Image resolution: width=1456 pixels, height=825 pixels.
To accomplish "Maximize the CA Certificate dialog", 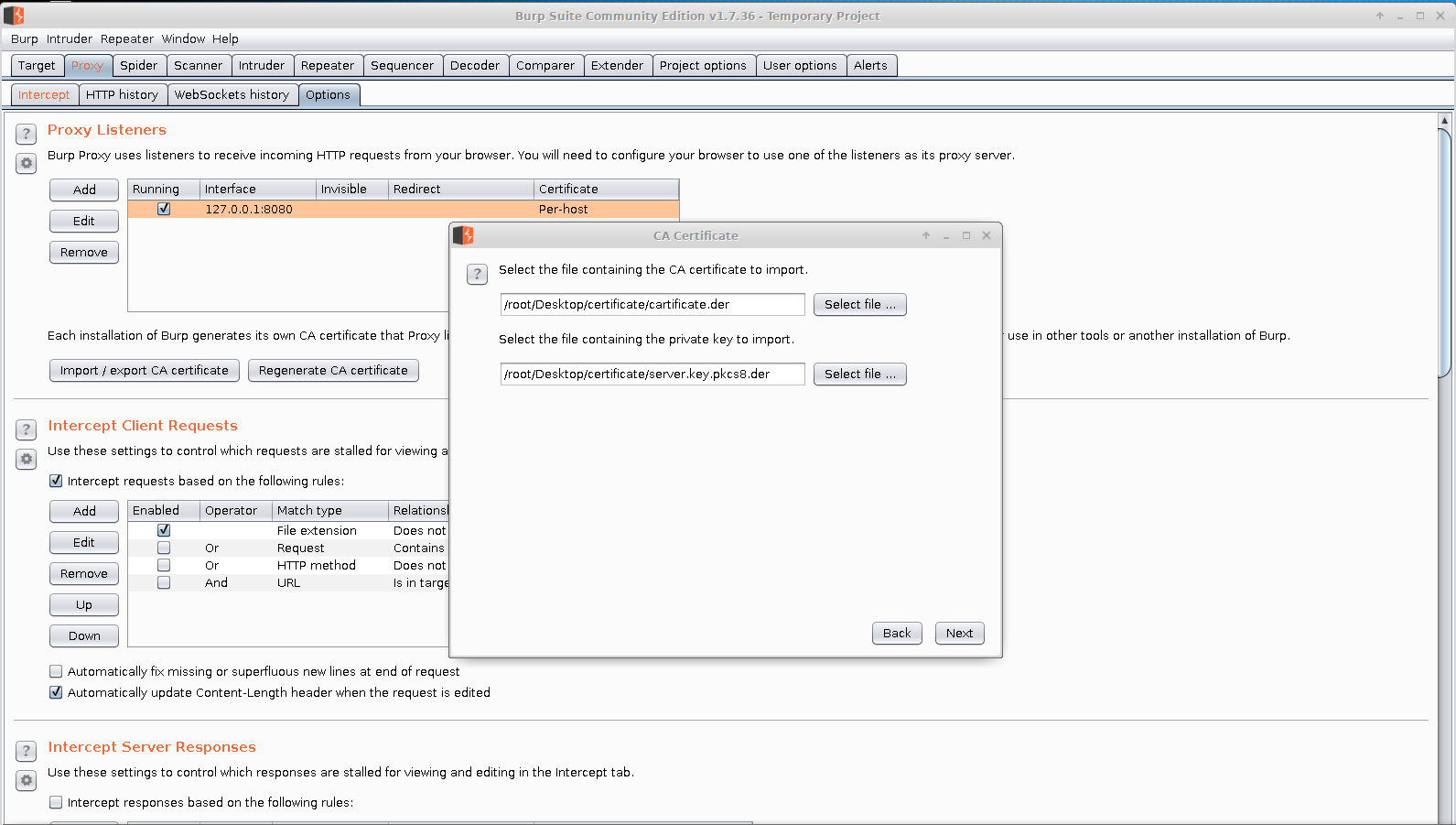I will point(966,235).
